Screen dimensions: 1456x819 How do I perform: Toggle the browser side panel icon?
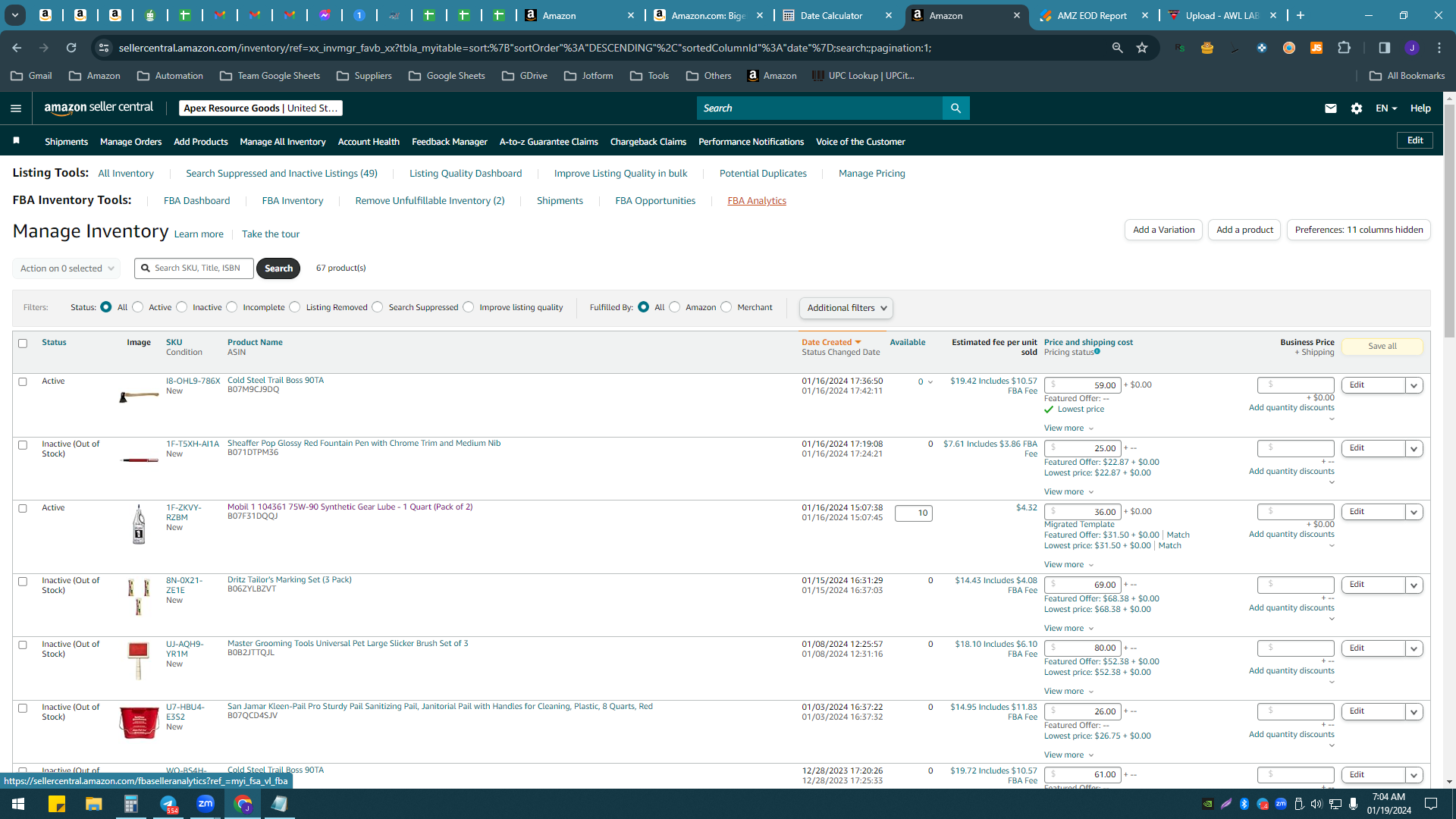coord(1384,48)
